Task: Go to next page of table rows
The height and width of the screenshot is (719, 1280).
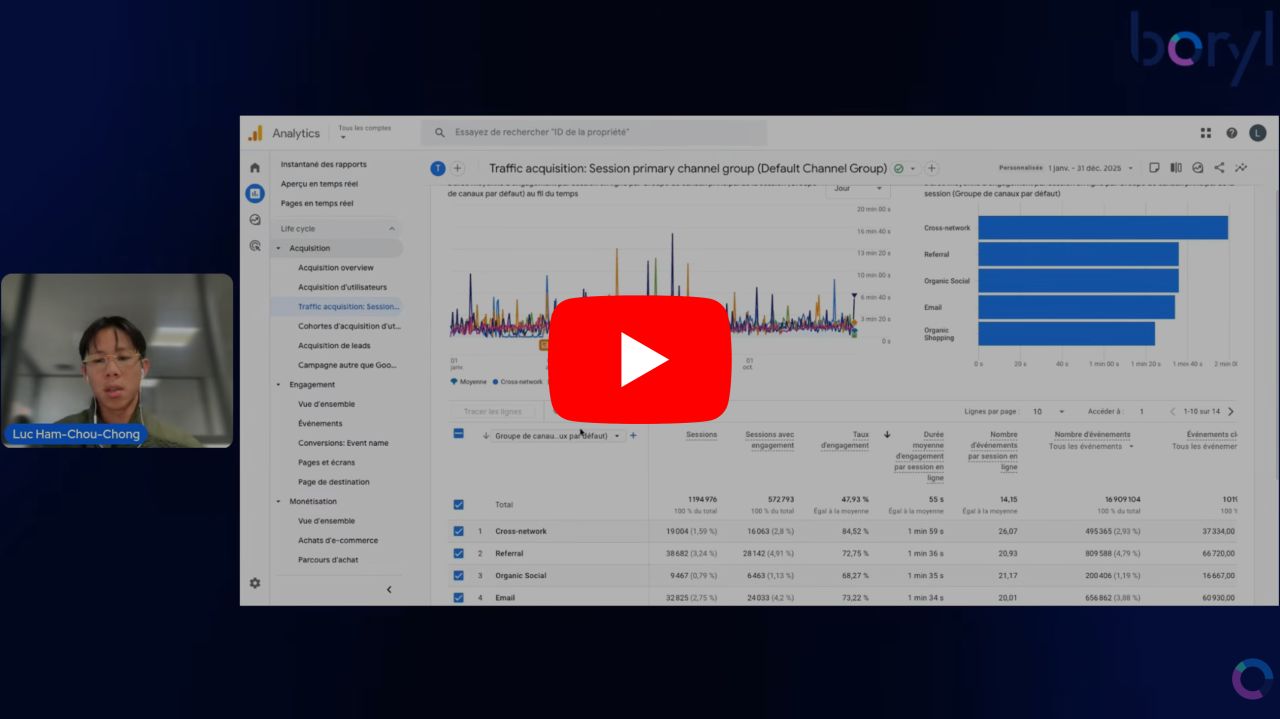Action: (1231, 411)
